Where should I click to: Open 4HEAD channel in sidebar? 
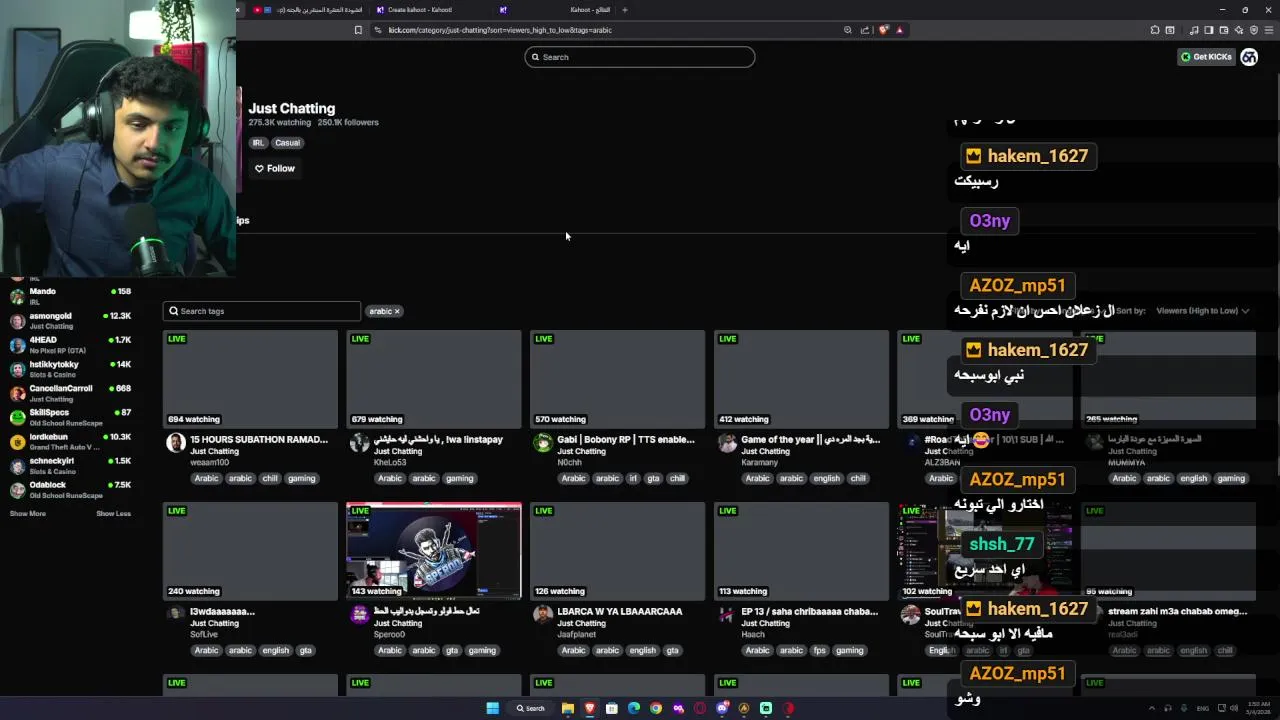[70, 345]
